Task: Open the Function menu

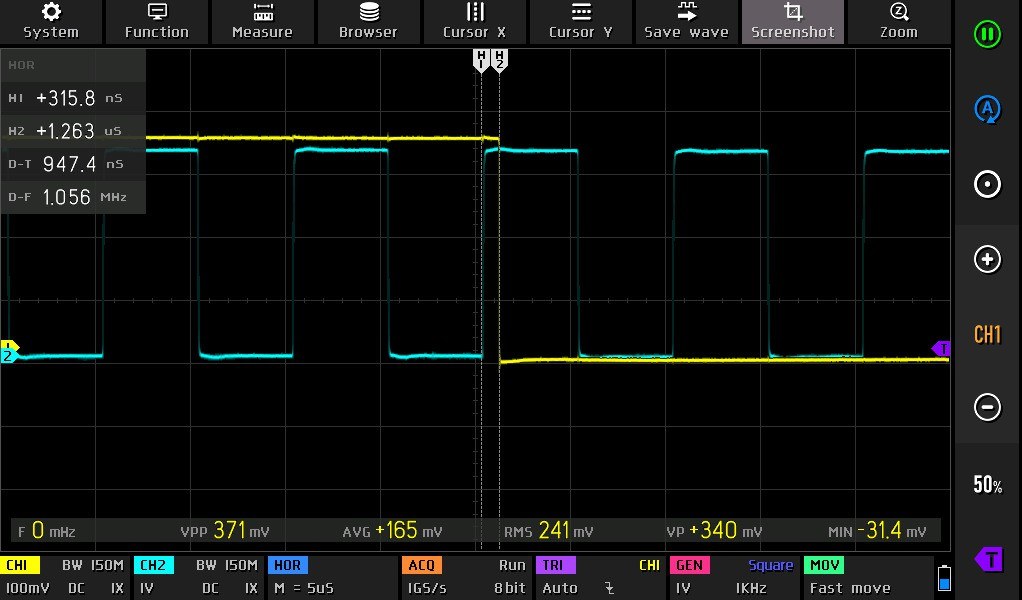Action: [x=157, y=21]
